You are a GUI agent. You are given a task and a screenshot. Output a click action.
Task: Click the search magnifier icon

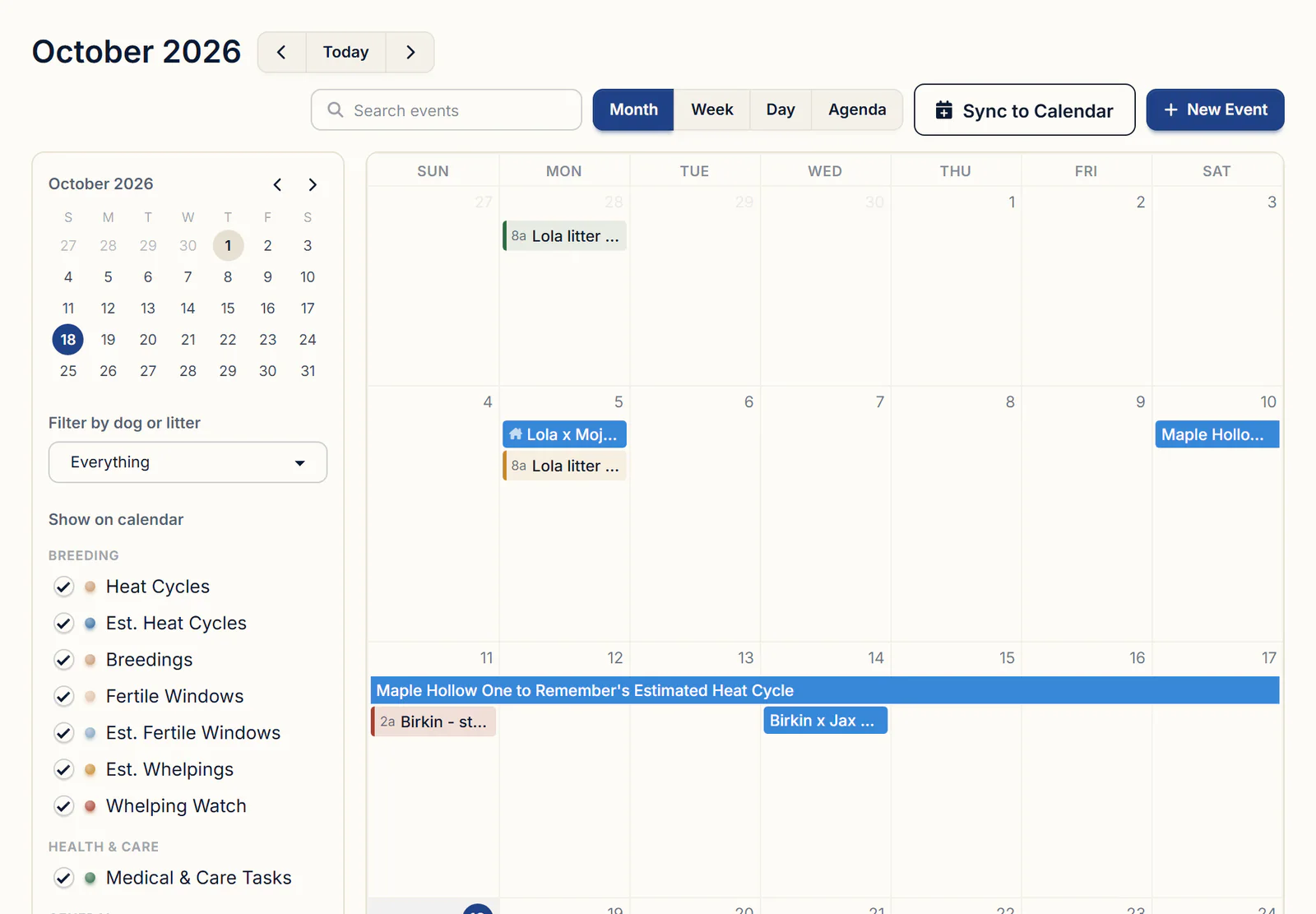(335, 109)
